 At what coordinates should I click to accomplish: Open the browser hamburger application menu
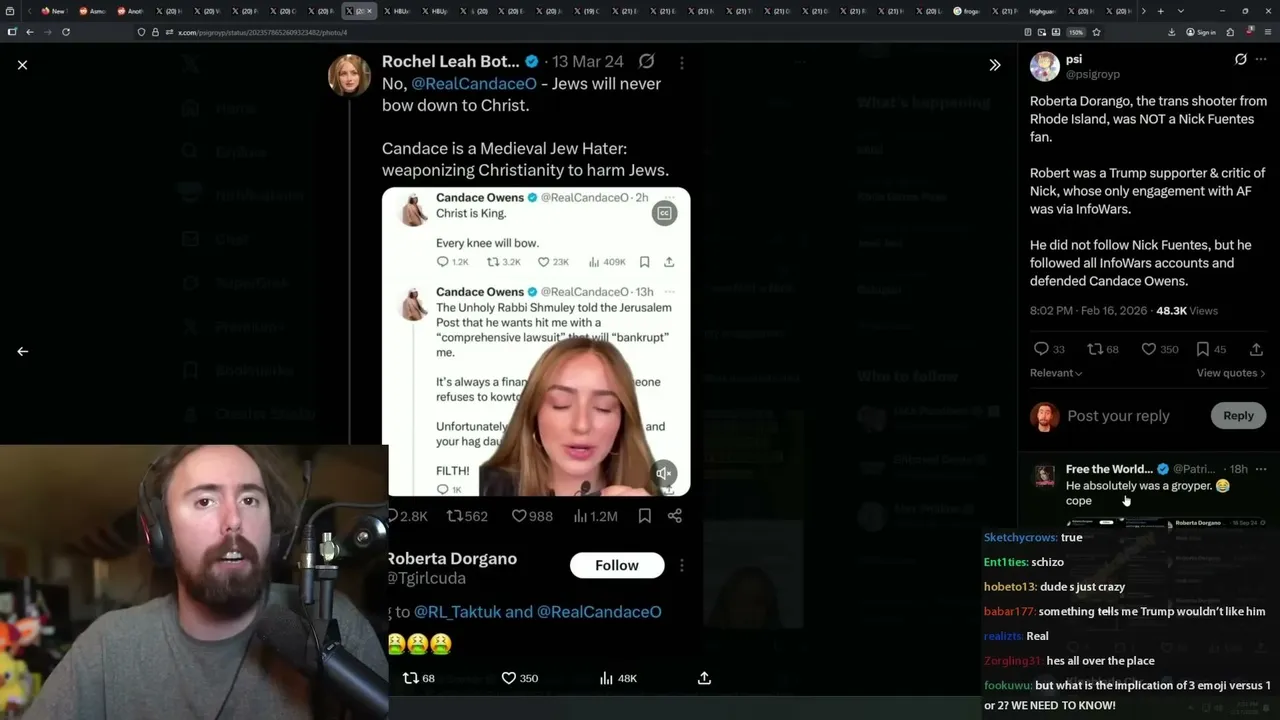tap(1268, 32)
